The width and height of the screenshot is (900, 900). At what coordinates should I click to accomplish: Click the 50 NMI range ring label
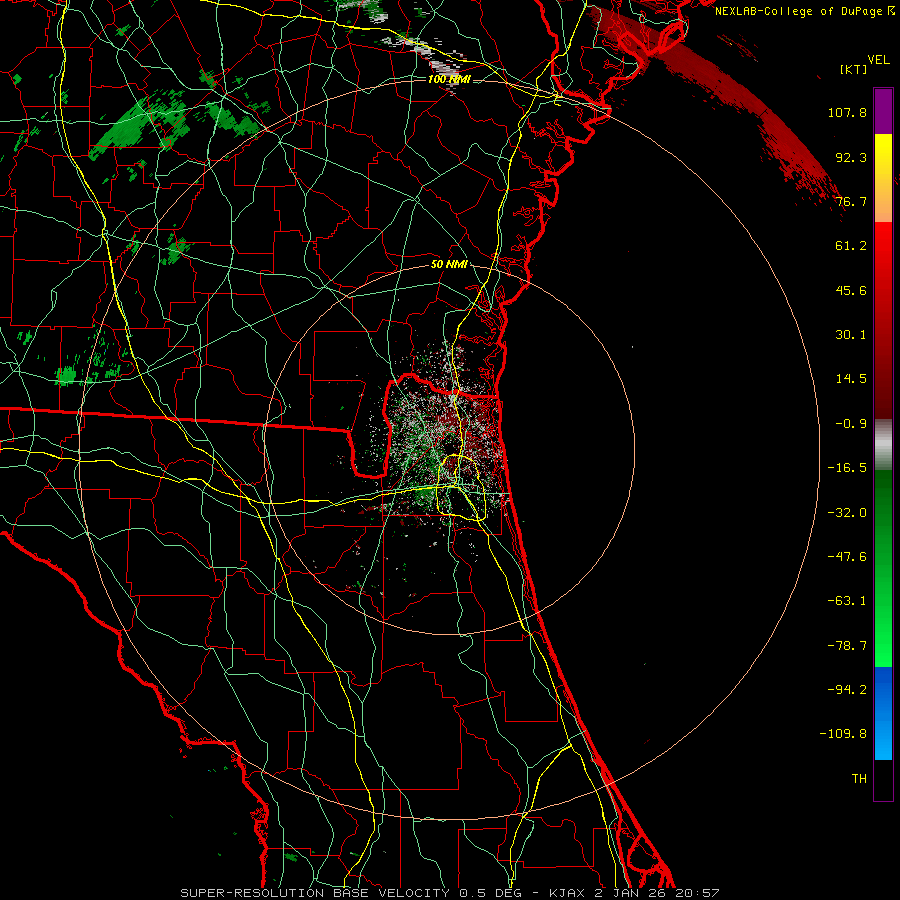pyautogui.click(x=449, y=265)
